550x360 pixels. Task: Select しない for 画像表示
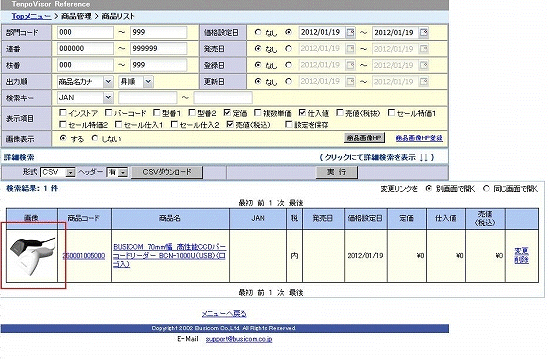(95, 139)
